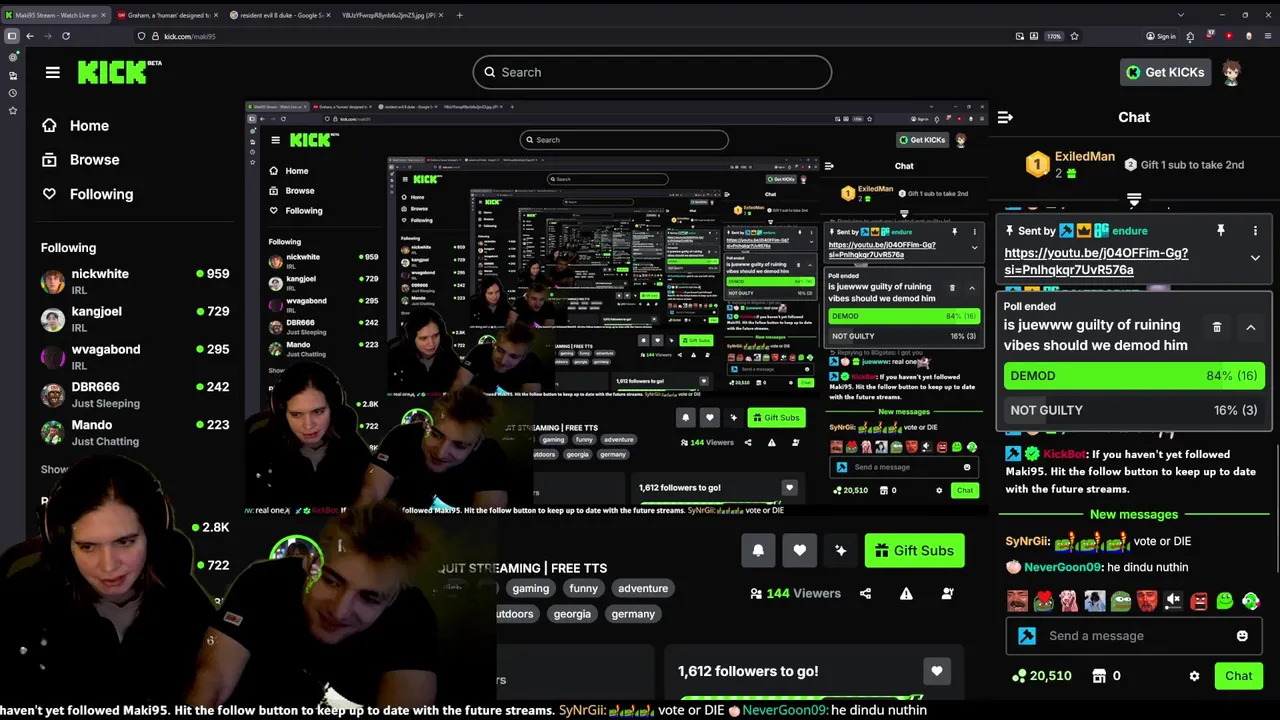Open wvagabond's channel in Following list
Viewport: 1280px width, 720px height.
tap(135, 357)
